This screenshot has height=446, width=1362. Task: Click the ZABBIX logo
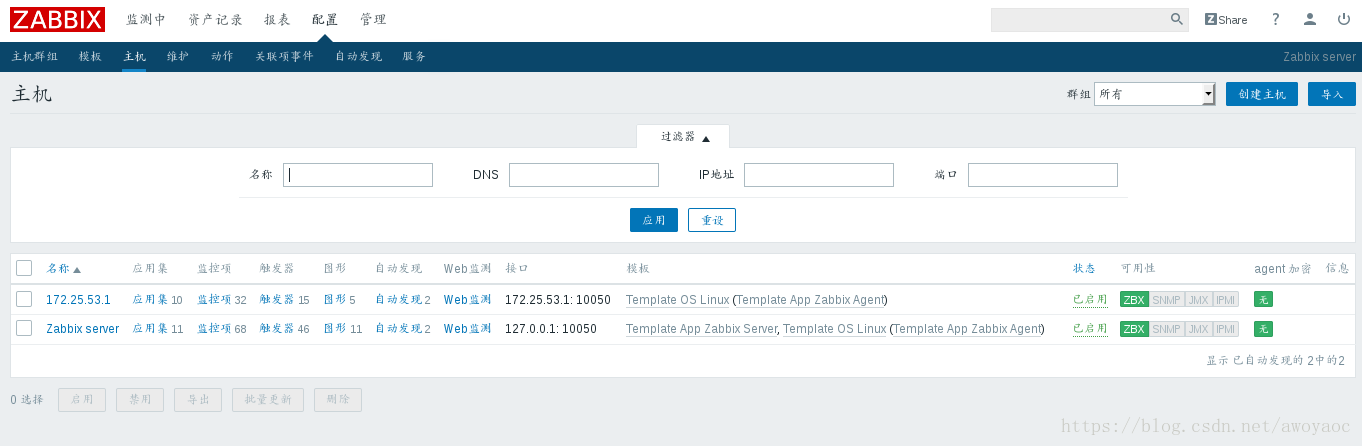[57, 19]
